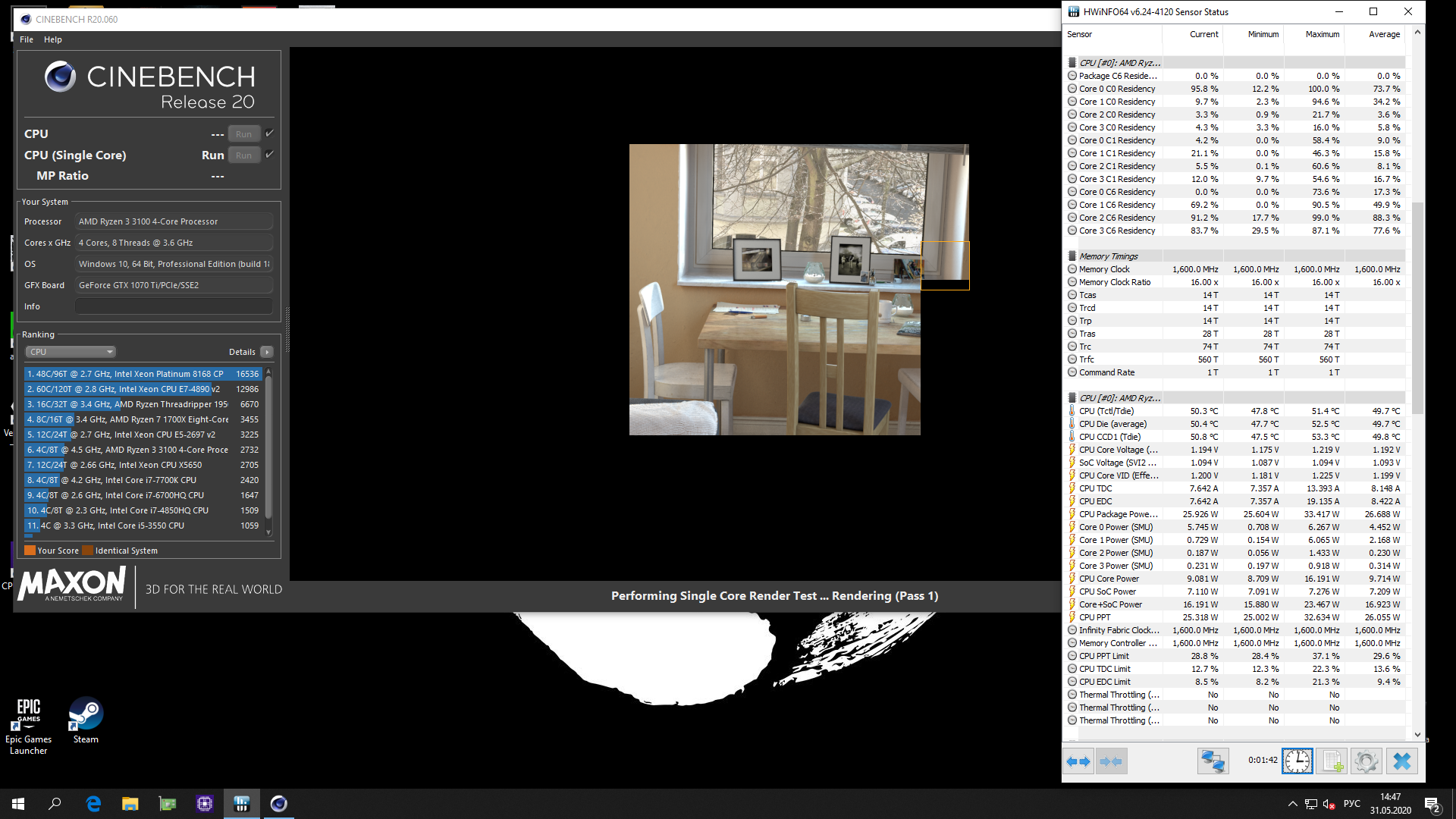Screen dimensions: 1456x819
Task: Toggle the CPU (Single Core) test checkbox
Action: pyautogui.click(x=269, y=155)
